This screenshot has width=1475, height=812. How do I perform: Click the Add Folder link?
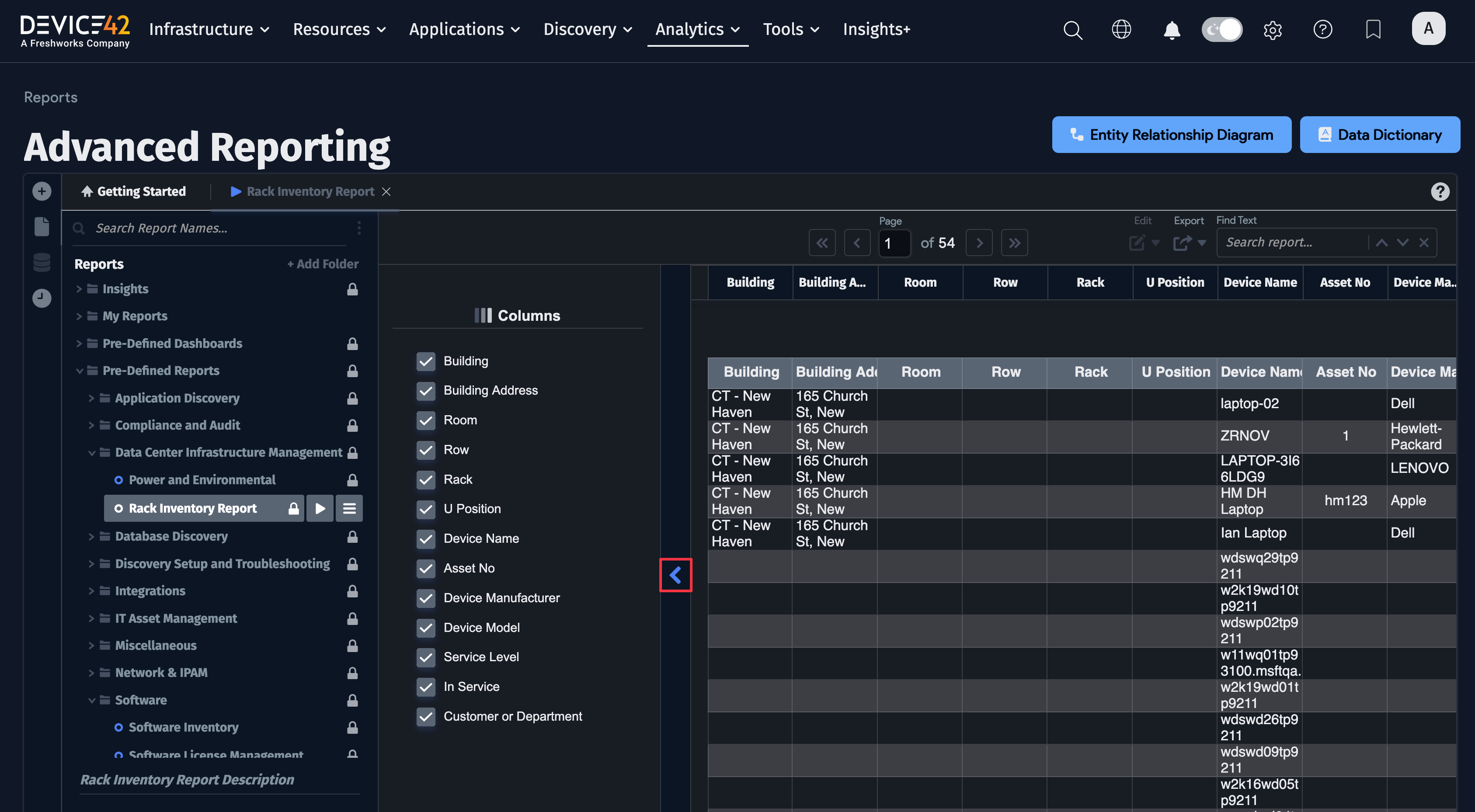click(x=322, y=264)
